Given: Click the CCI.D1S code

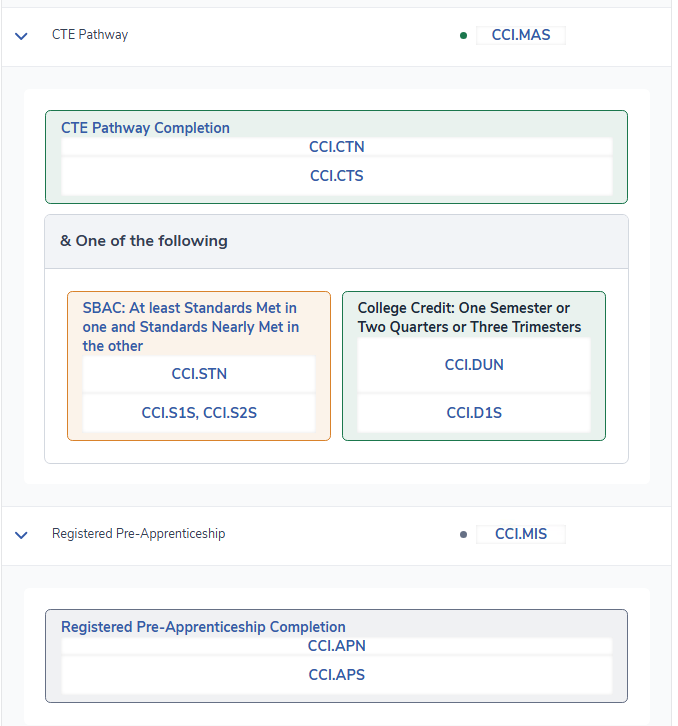Looking at the screenshot, I should tap(474, 412).
